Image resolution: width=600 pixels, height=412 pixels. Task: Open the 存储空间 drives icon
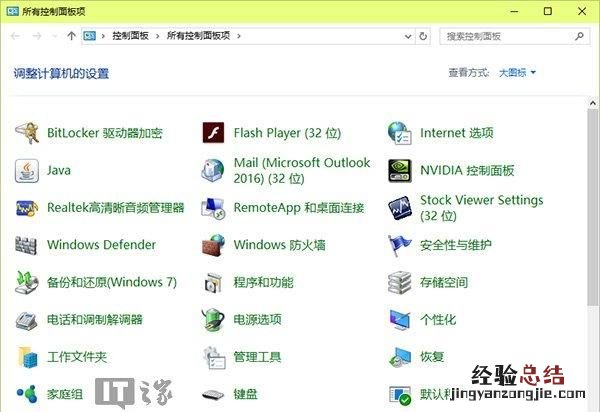pos(399,283)
